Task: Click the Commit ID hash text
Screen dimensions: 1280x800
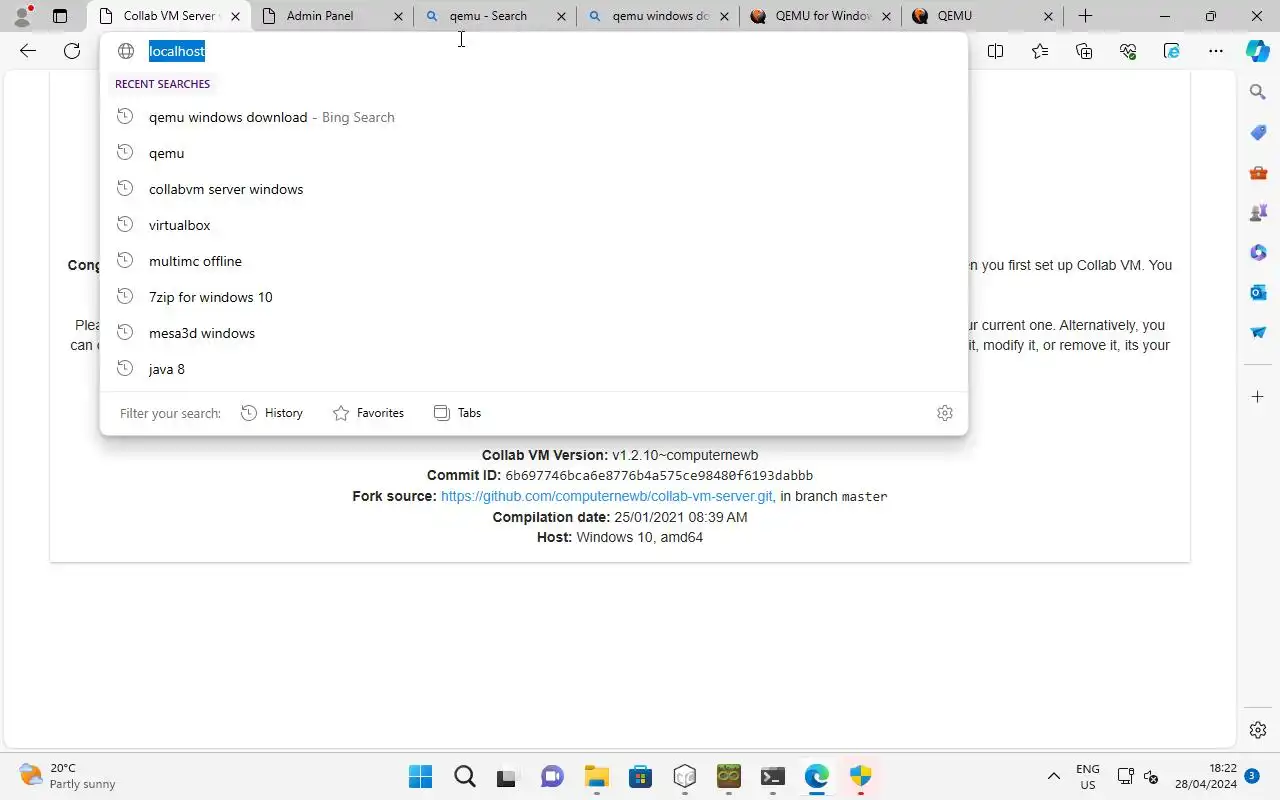Action: click(x=659, y=476)
